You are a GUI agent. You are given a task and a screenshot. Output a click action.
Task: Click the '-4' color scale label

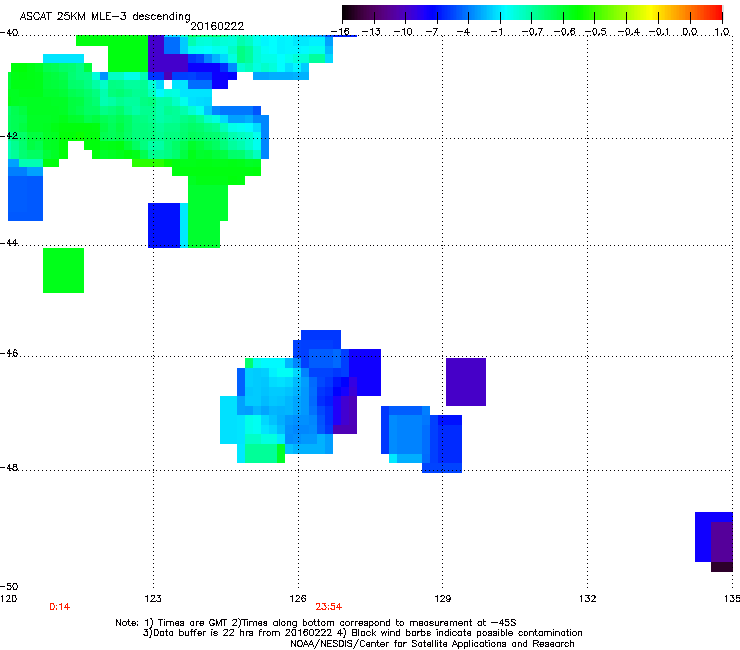point(465,32)
